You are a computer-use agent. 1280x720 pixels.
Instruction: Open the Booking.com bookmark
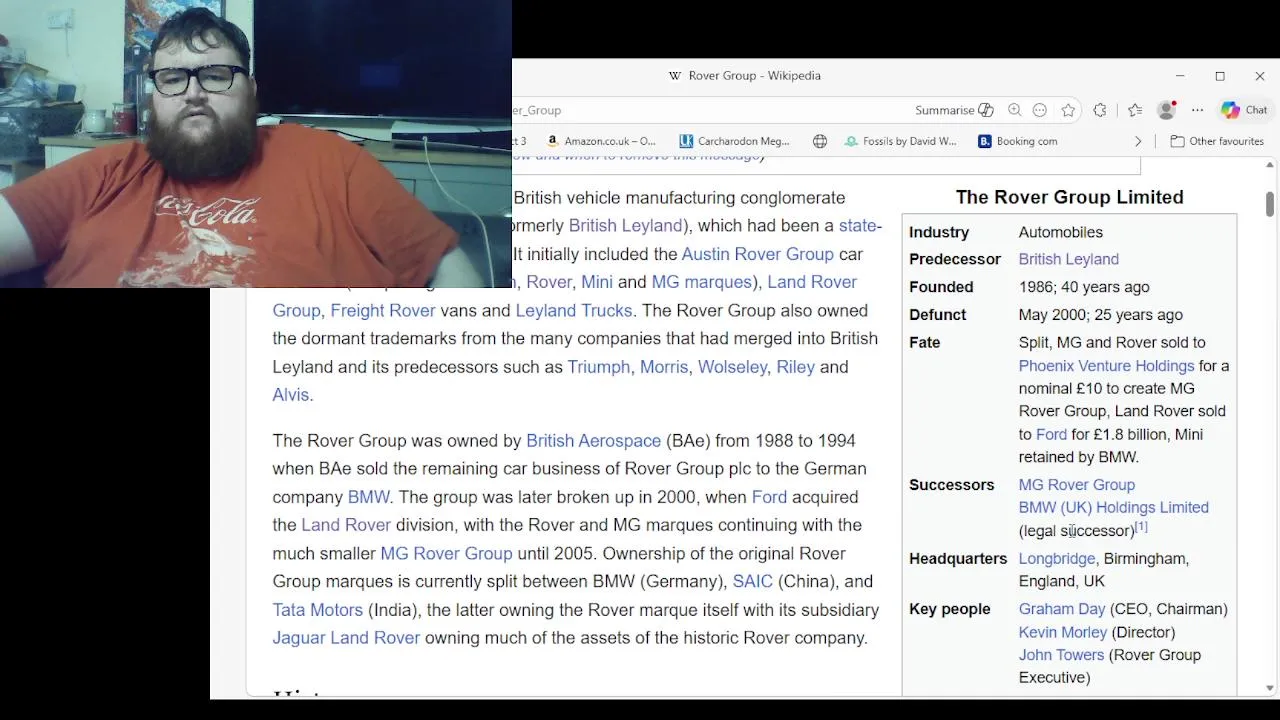(x=1017, y=141)
